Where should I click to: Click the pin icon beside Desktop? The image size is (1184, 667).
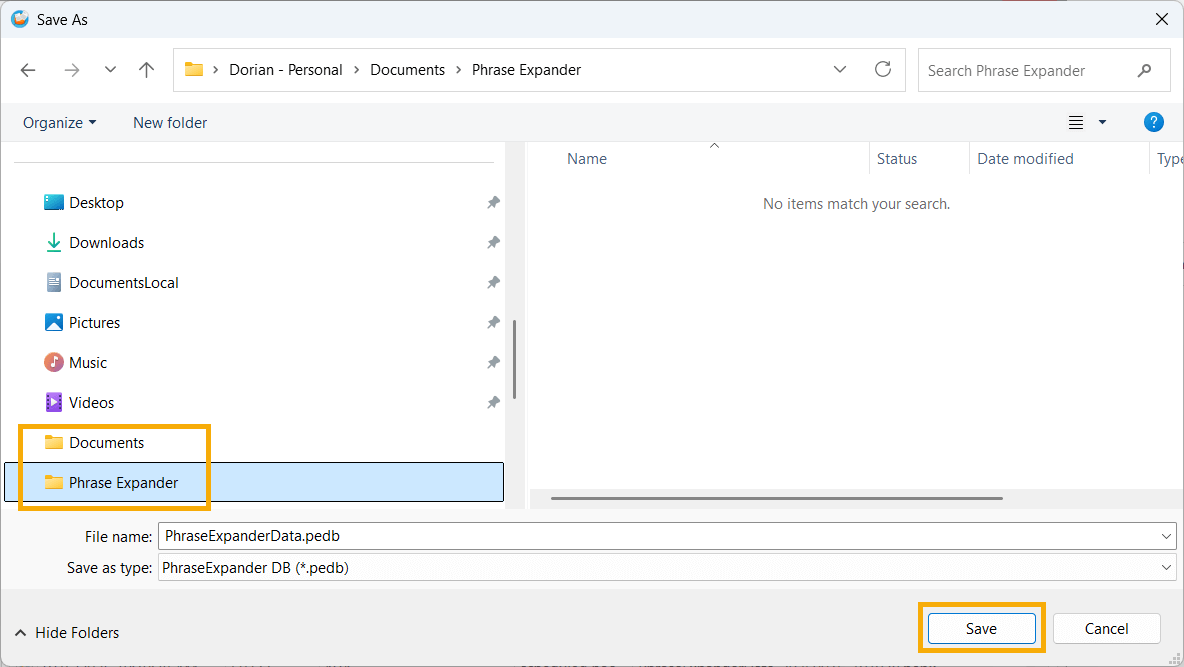493,202
